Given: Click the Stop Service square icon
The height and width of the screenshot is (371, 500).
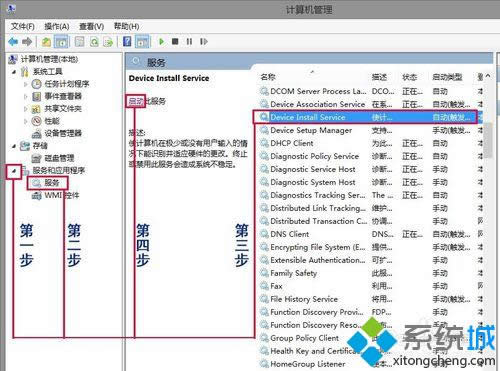Looking at the screenshot, I should coord(175,42).
